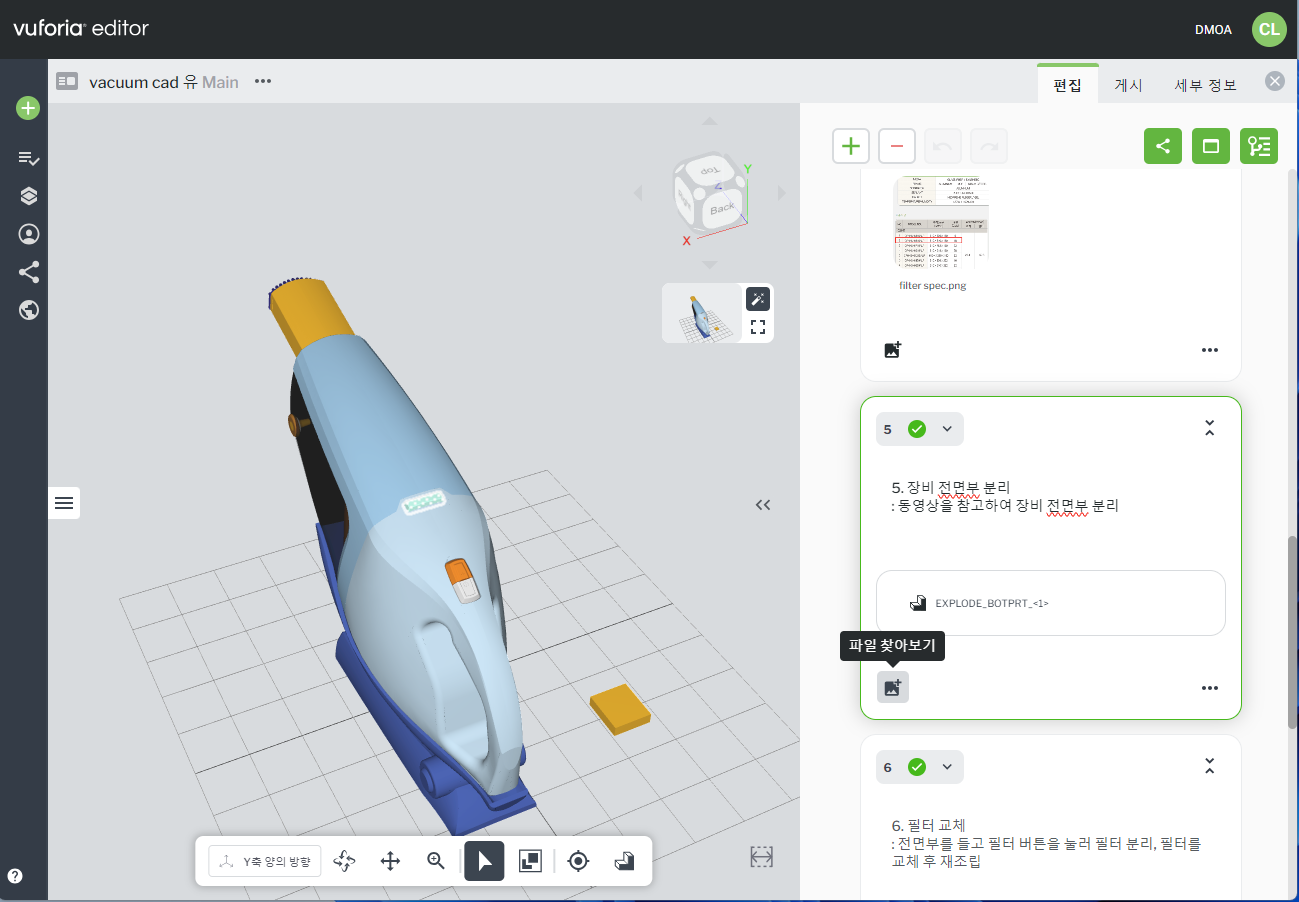
Task: Open the step 5 dropdown chevron
Action: [947, 429]
